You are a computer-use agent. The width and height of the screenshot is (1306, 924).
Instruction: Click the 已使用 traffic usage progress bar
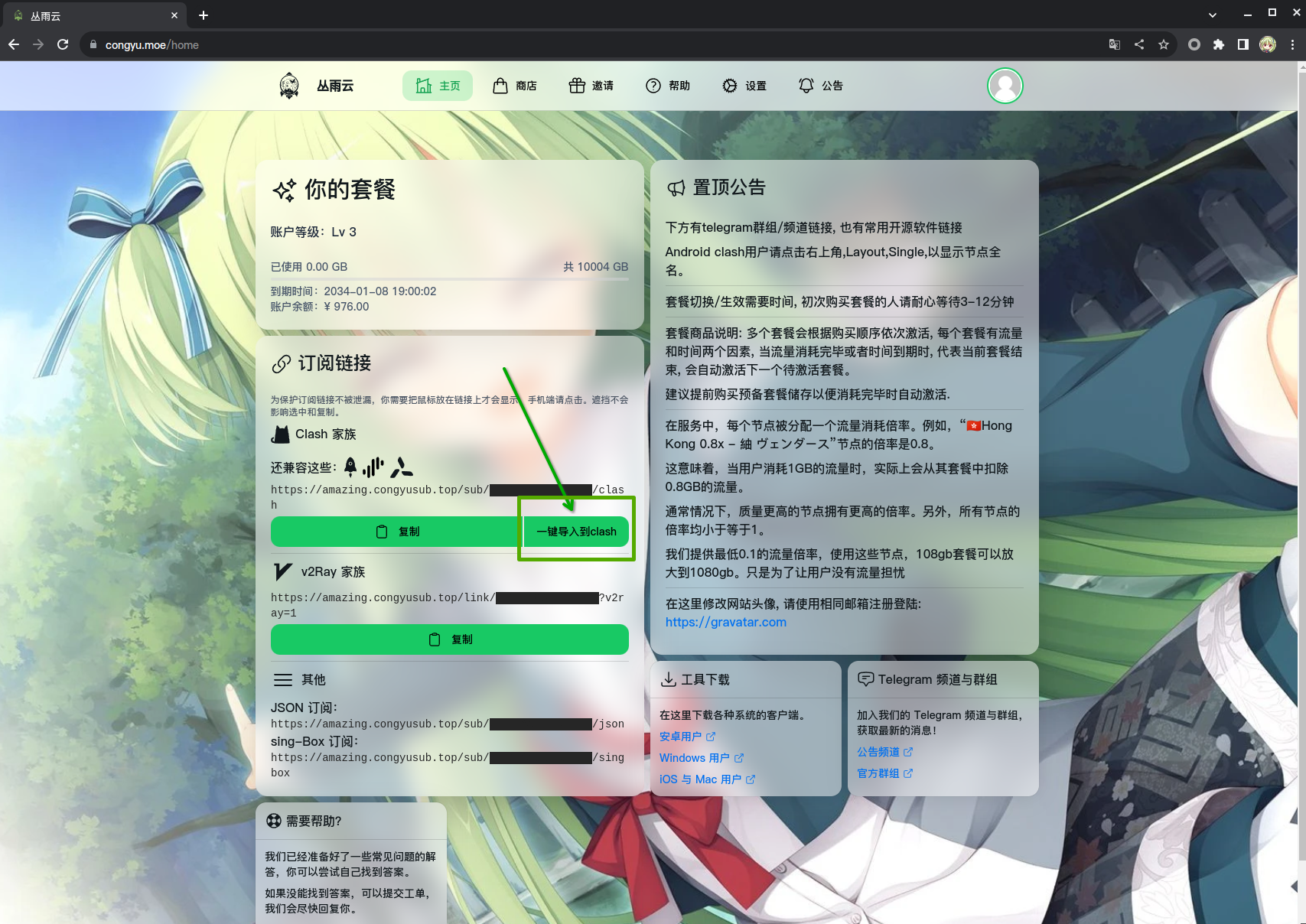pyautogui.click(x=449, y=278)
